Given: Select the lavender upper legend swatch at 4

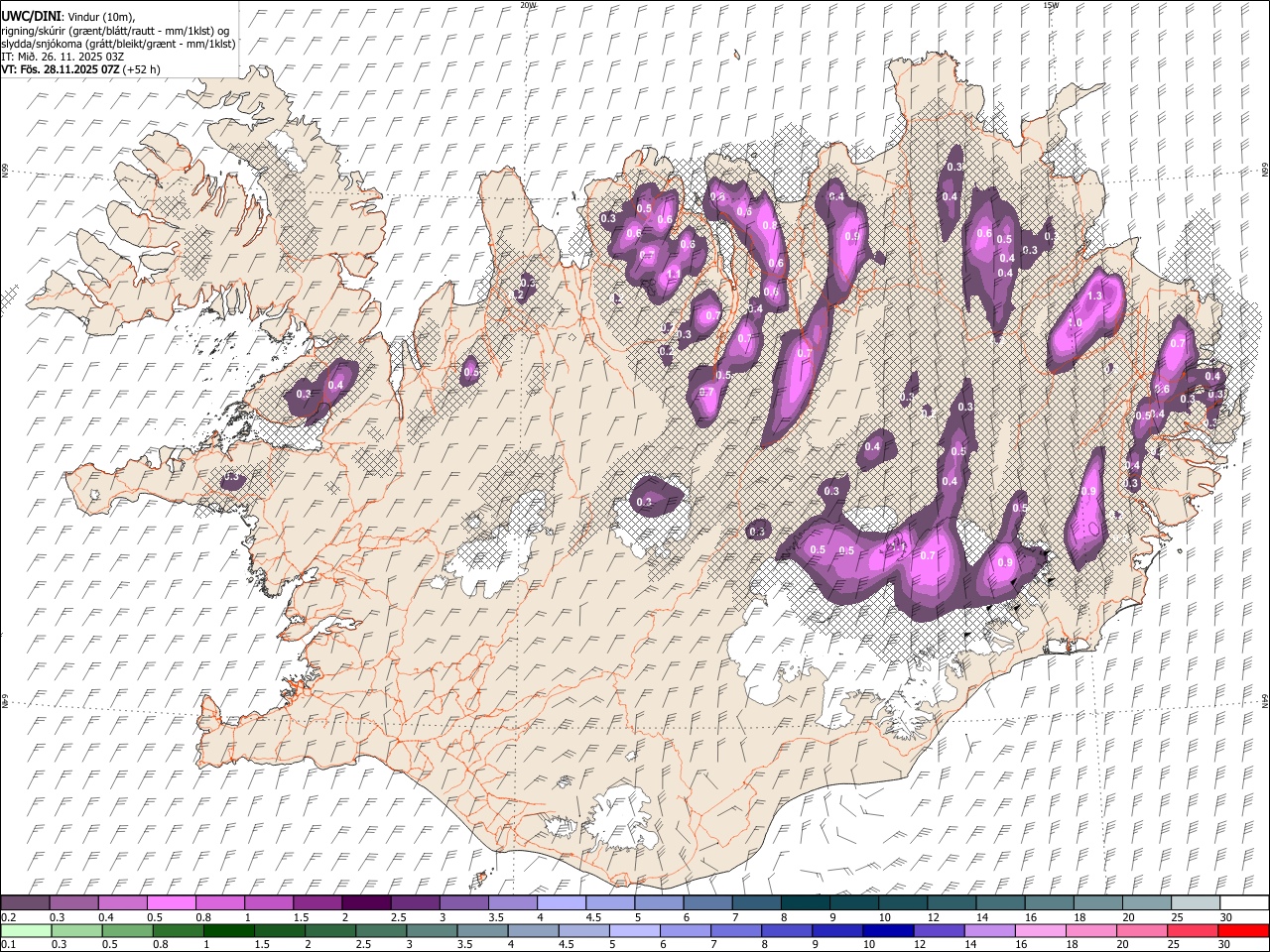Looking at the screenshot, I should [x=562, y=903].
